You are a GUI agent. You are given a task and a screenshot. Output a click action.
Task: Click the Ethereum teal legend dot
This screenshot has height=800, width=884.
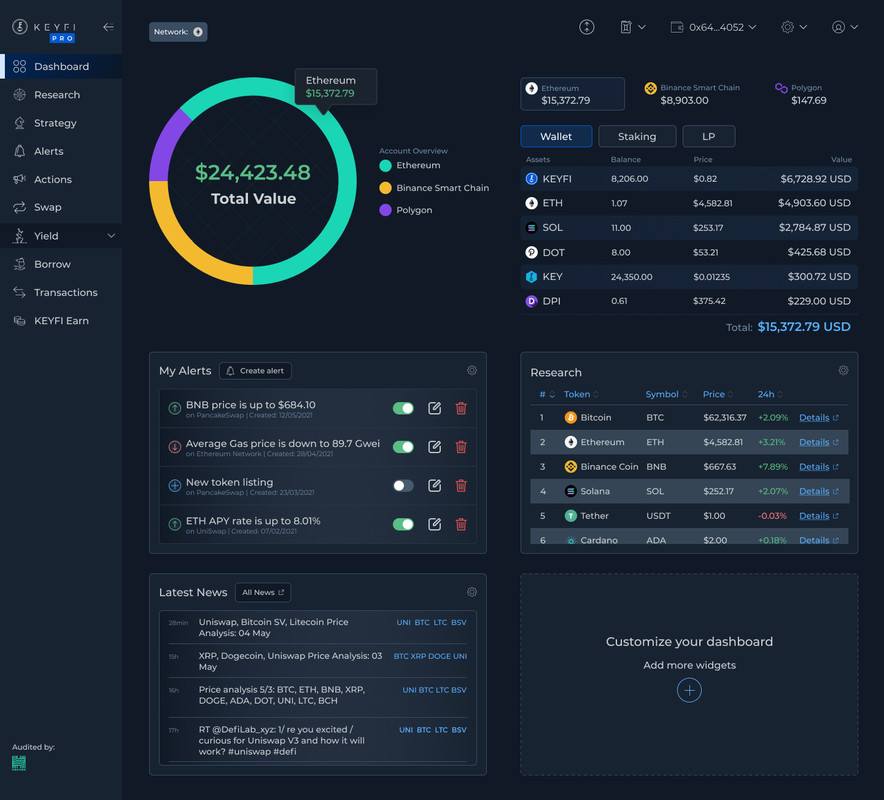point(386,165)
